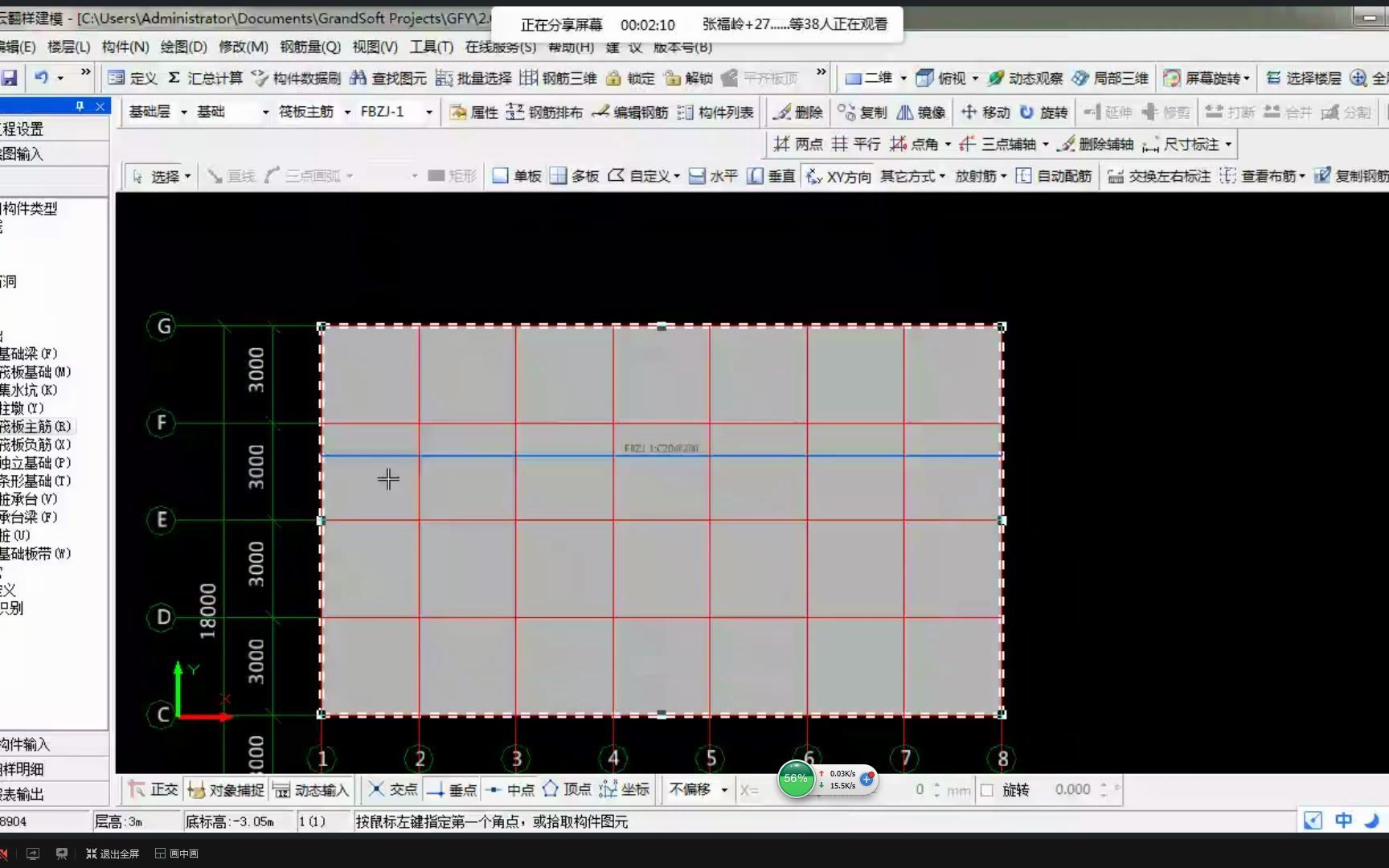Toggle 动态输入 dynamic input

(310, 790)
